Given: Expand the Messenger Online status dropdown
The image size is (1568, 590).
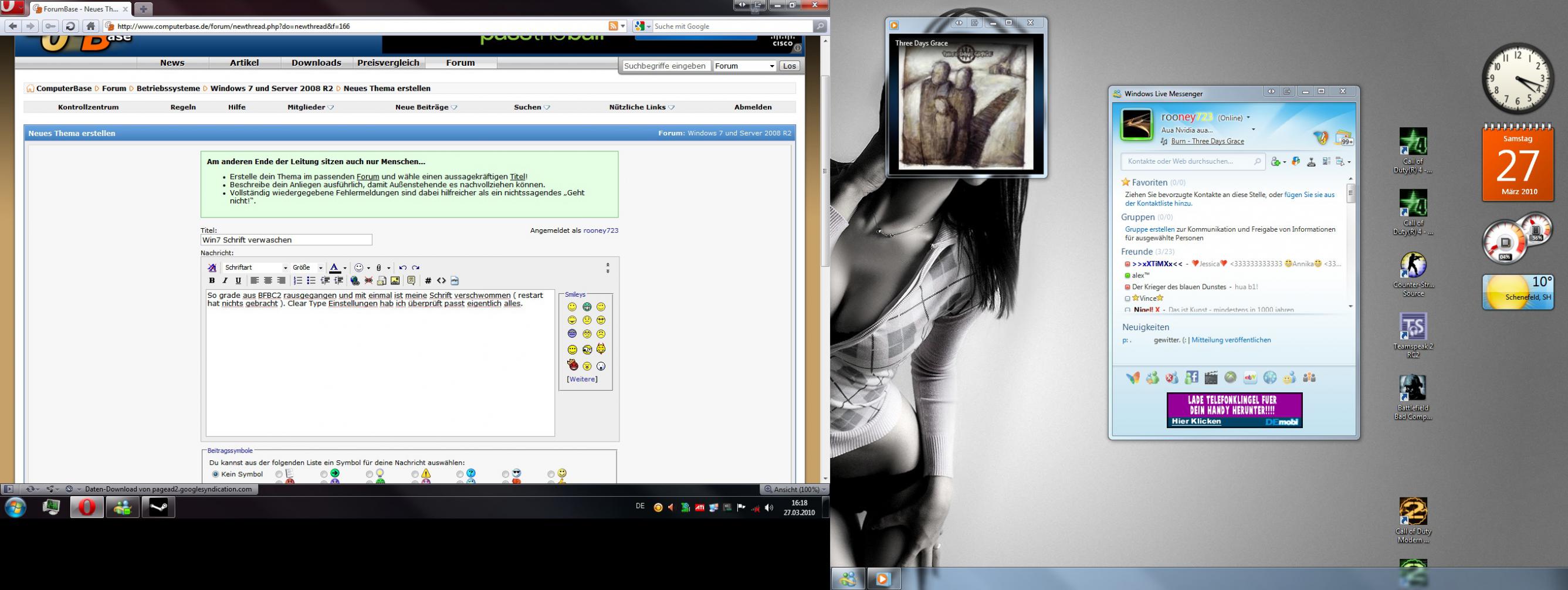Looking at the screenshot, I should pos(1248,117).
